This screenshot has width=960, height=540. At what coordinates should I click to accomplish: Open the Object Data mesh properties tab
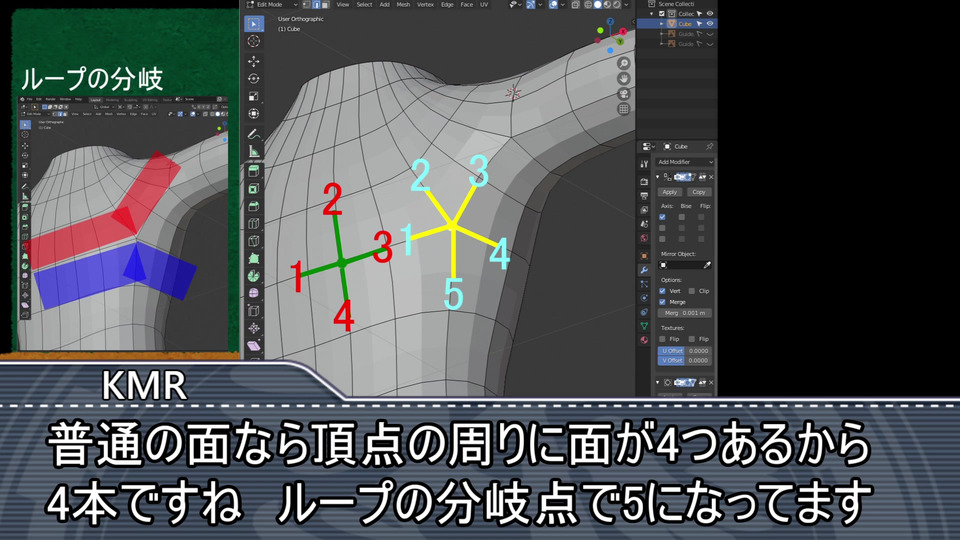tap(644, 326)
